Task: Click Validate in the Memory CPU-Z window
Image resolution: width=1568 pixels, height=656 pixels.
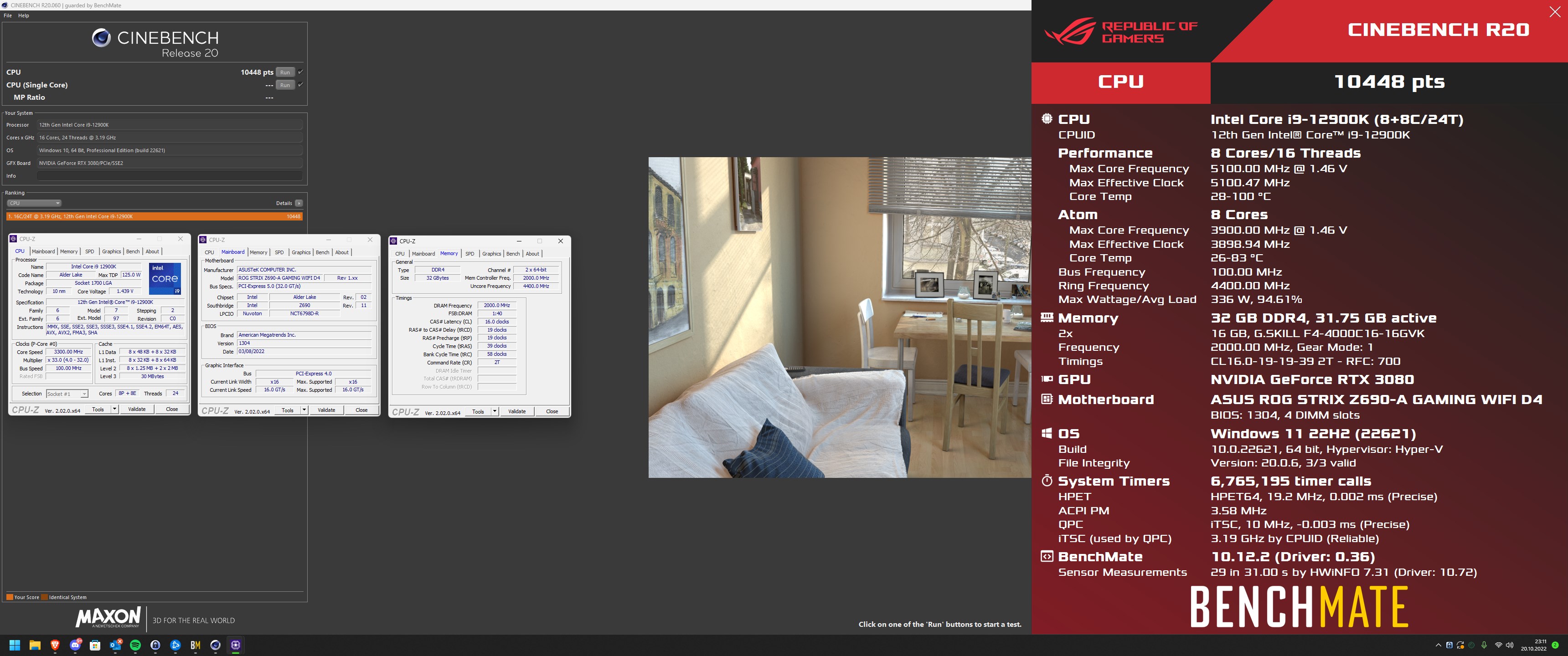Action: 517,411
